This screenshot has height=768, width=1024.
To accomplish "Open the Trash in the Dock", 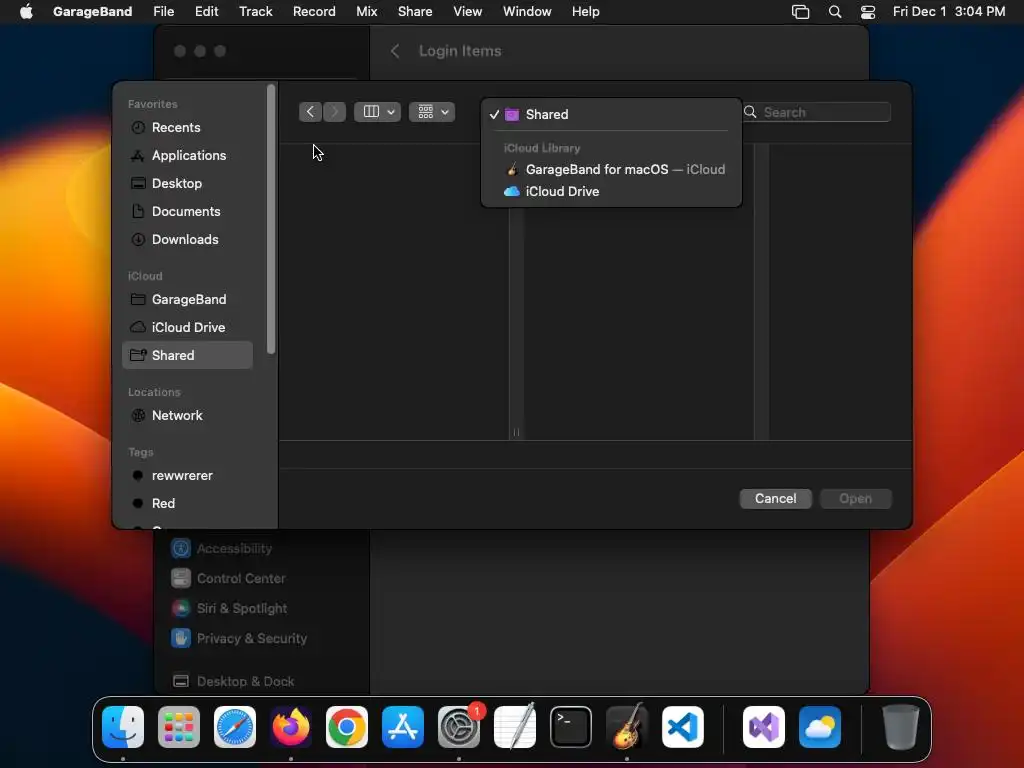I will (x=901, y=727).
